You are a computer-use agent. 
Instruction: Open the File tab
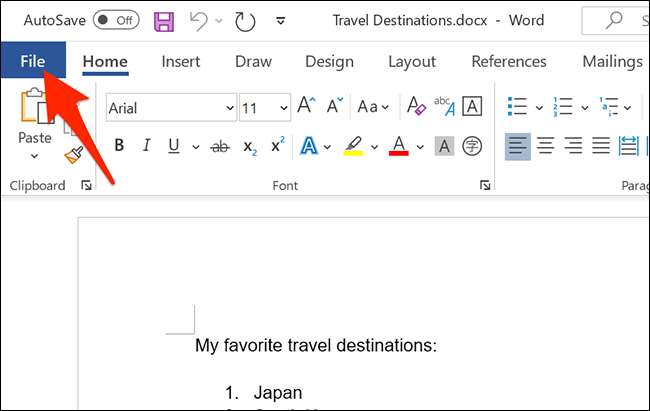pyautogui.click(x=33, y=61)
